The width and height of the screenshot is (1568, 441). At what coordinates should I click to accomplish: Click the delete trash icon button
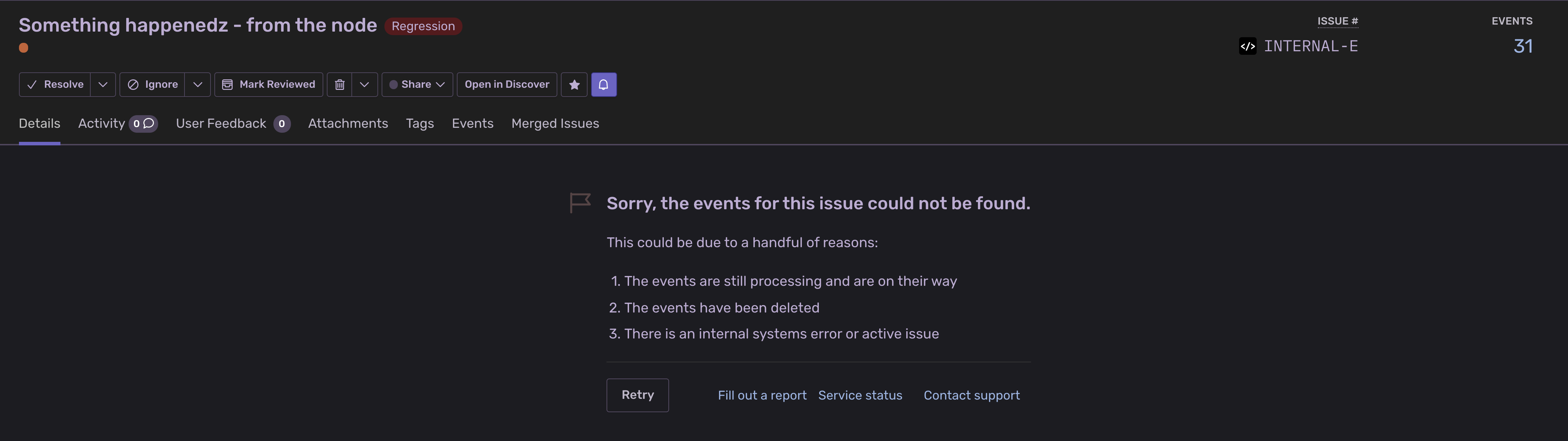[340, 85]
